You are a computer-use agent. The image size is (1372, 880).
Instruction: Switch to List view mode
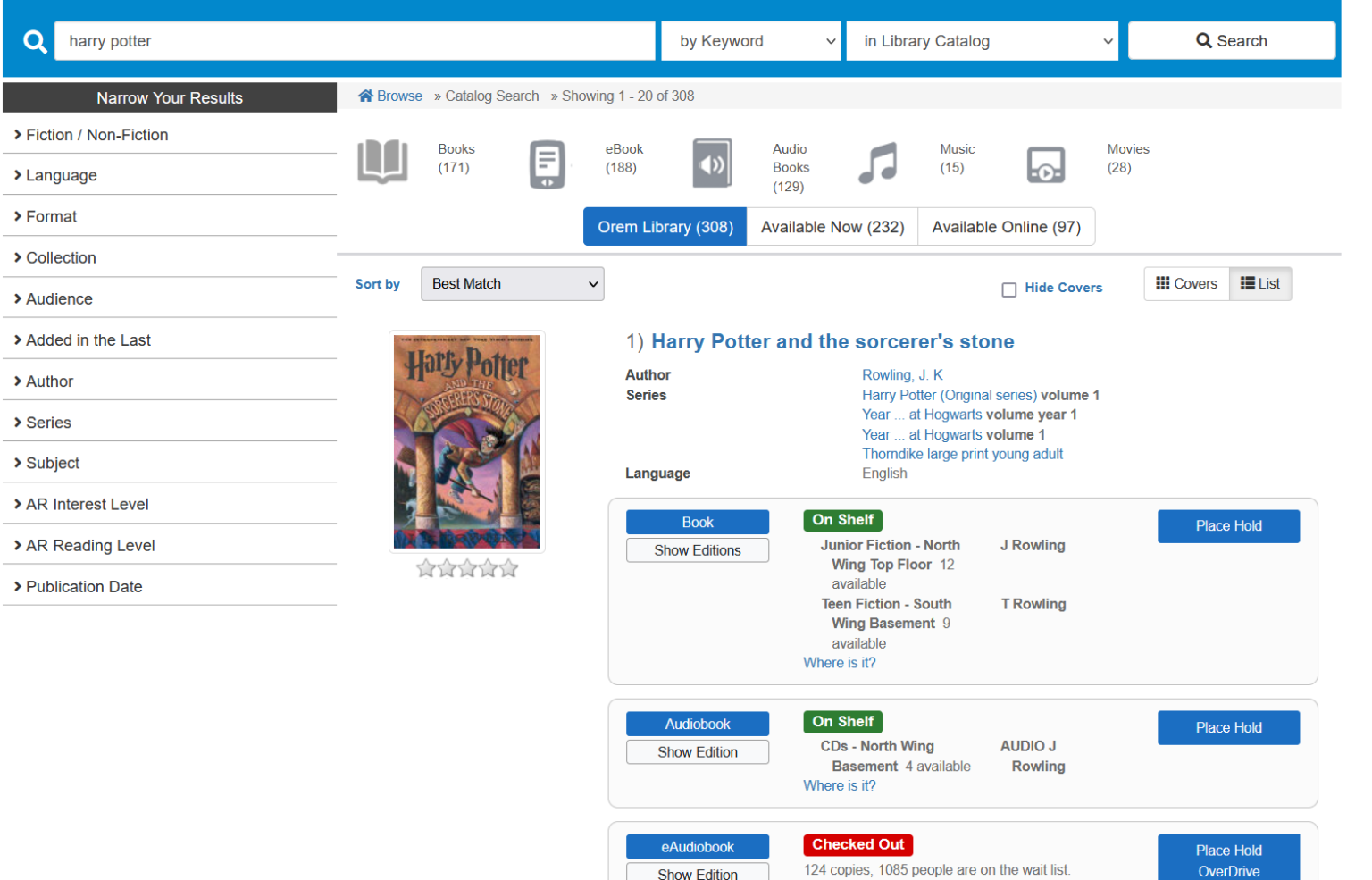pos(1260,283)
